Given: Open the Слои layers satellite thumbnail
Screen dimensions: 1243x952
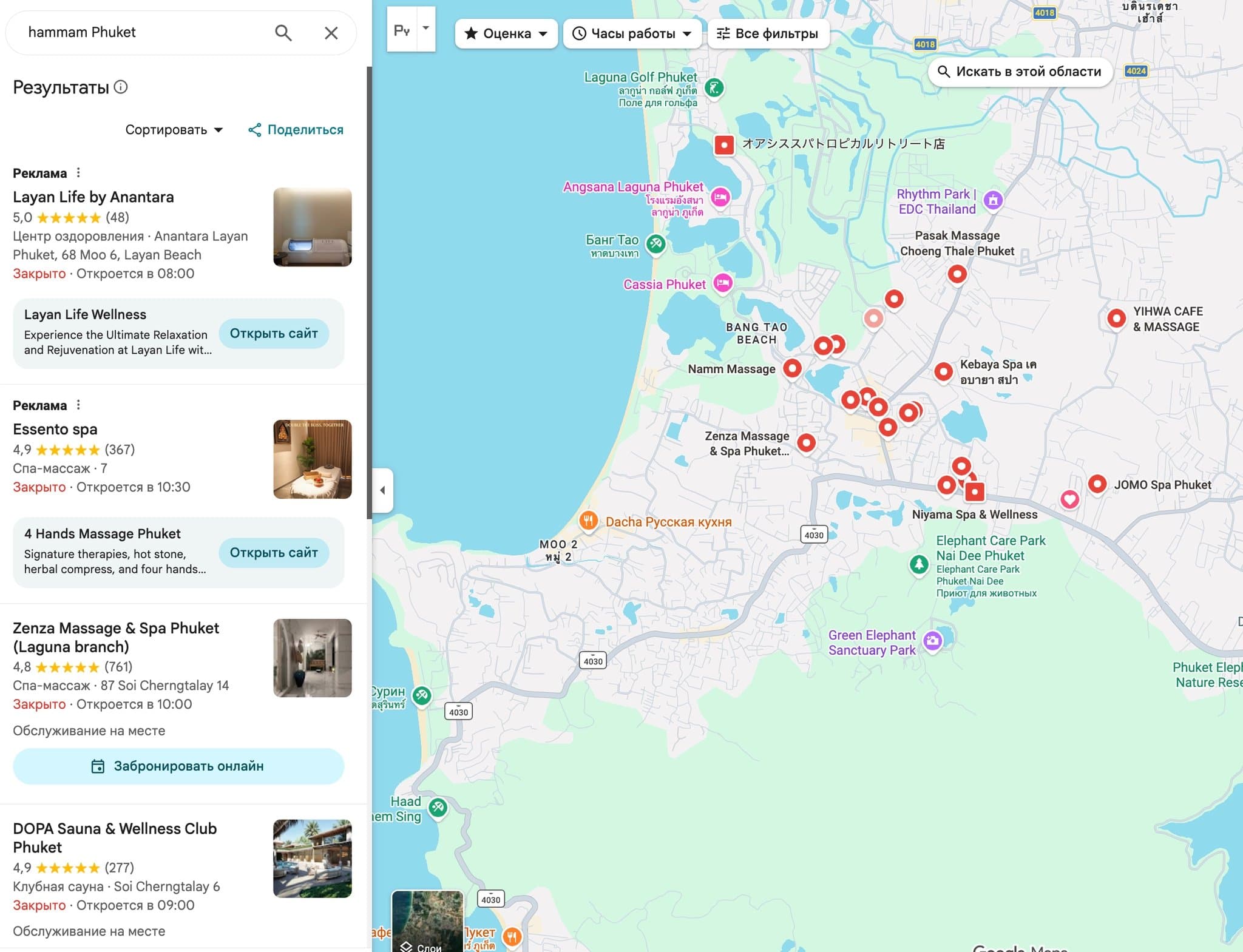Looking at the screenshot, I should point(428,921).
